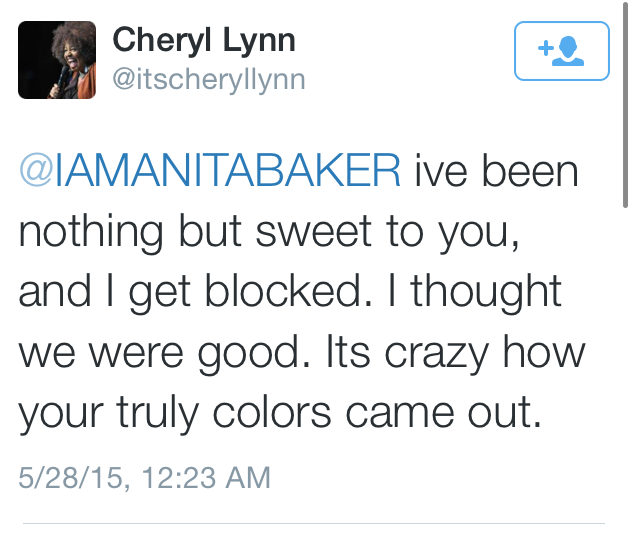Click the plus sign in follow button
The height and width of the screenshot is (538, 630).
(546, 47)
